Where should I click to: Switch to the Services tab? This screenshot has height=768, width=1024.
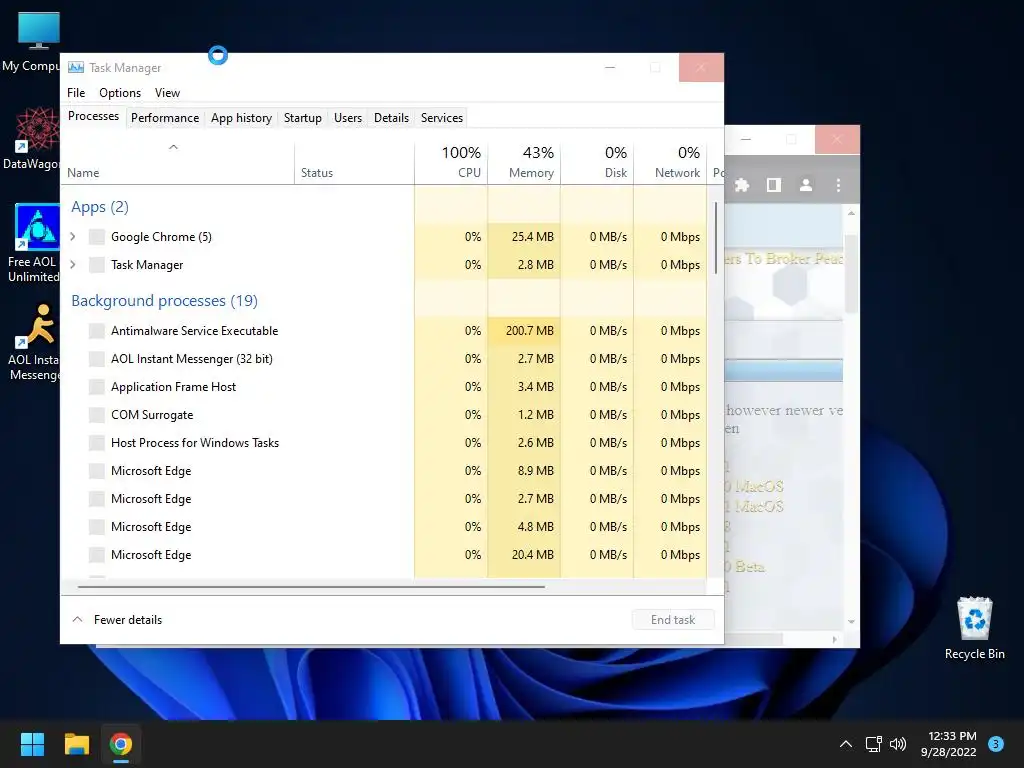click(441, 118)
